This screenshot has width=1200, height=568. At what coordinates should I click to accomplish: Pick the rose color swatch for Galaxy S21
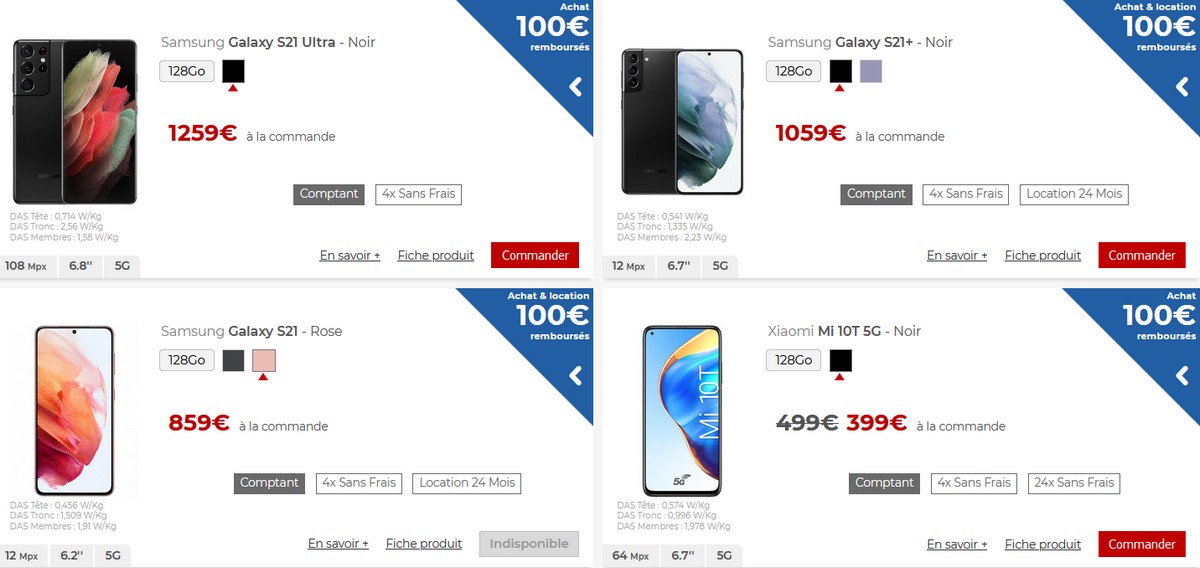point(264,360)
